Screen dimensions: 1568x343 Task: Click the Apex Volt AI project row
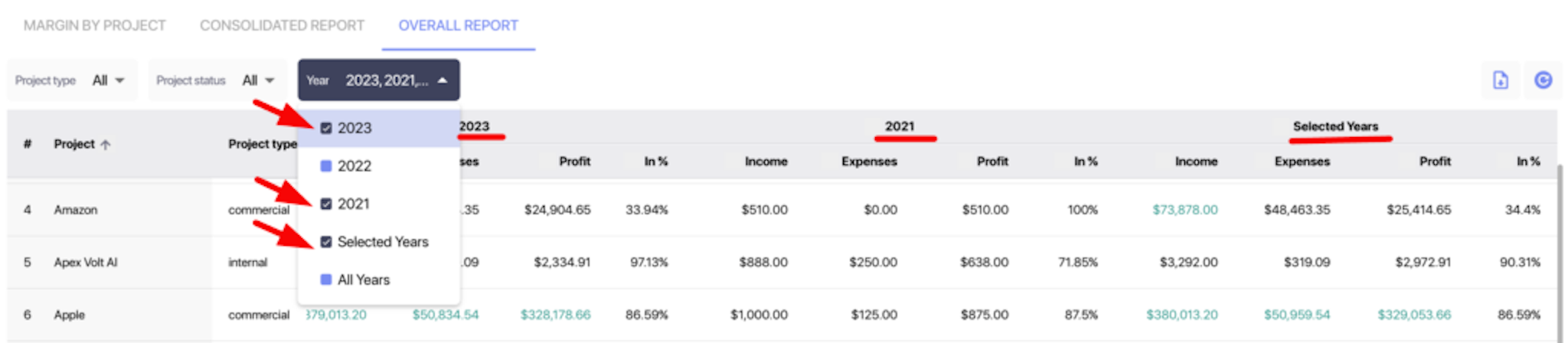pos(781,262)
